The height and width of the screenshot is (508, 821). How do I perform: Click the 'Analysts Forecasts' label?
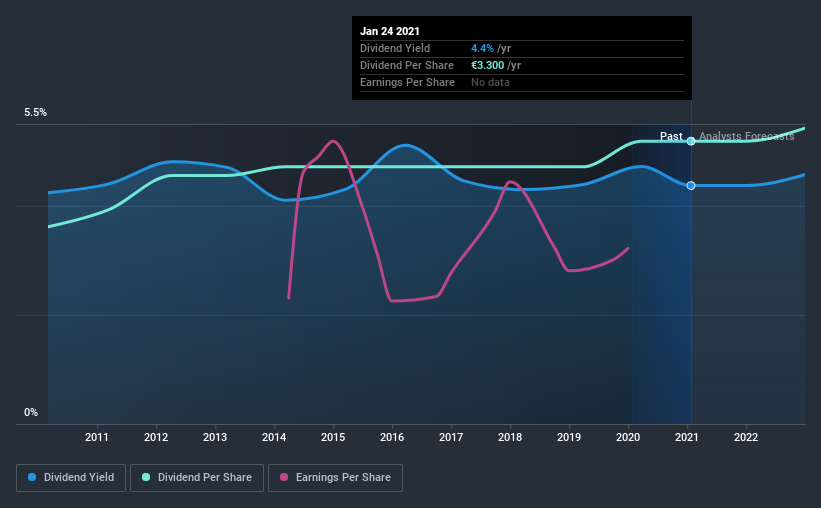[x=747, y=136]
